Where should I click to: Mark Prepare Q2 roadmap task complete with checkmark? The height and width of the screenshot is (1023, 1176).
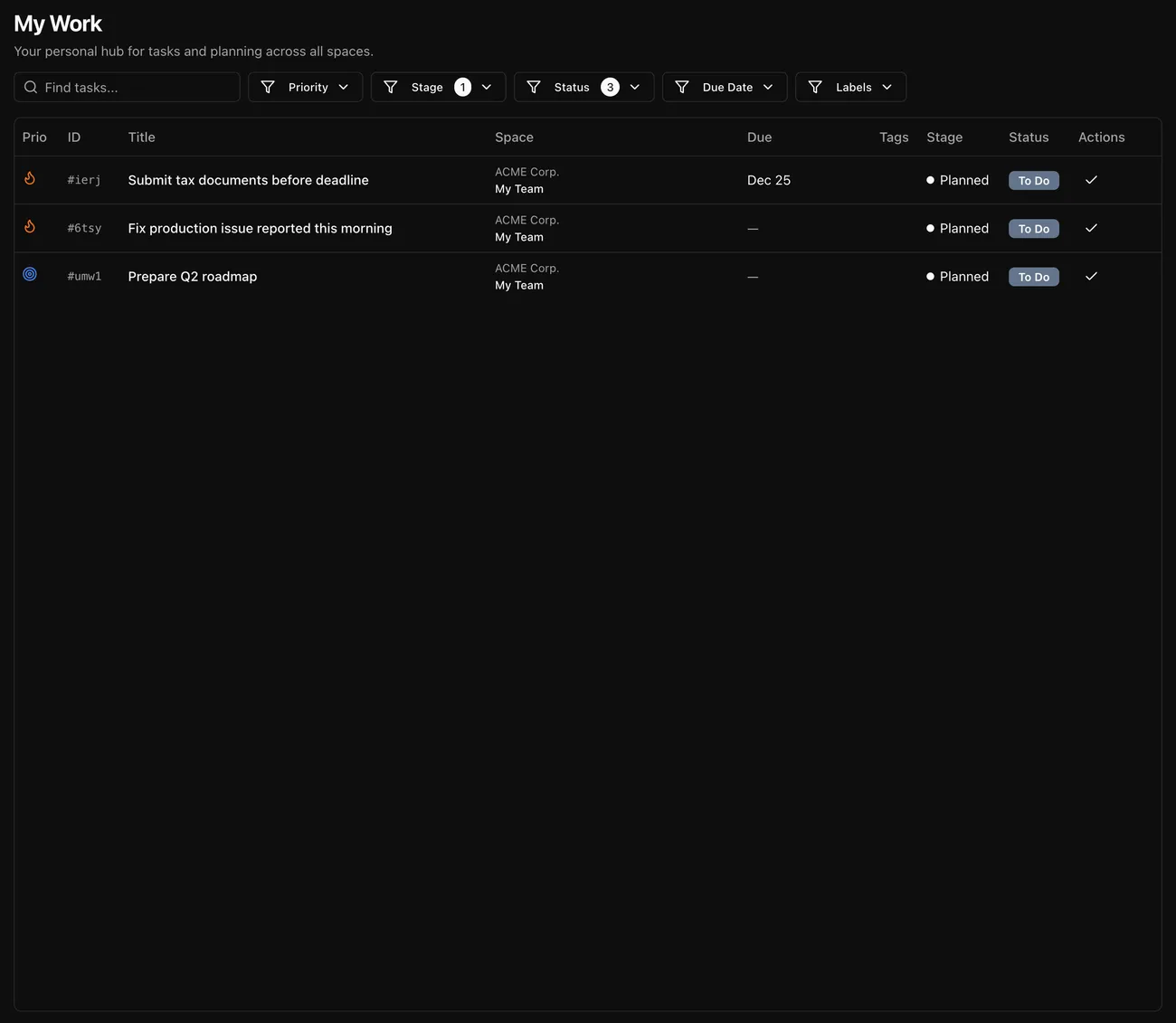point(1091,277)
